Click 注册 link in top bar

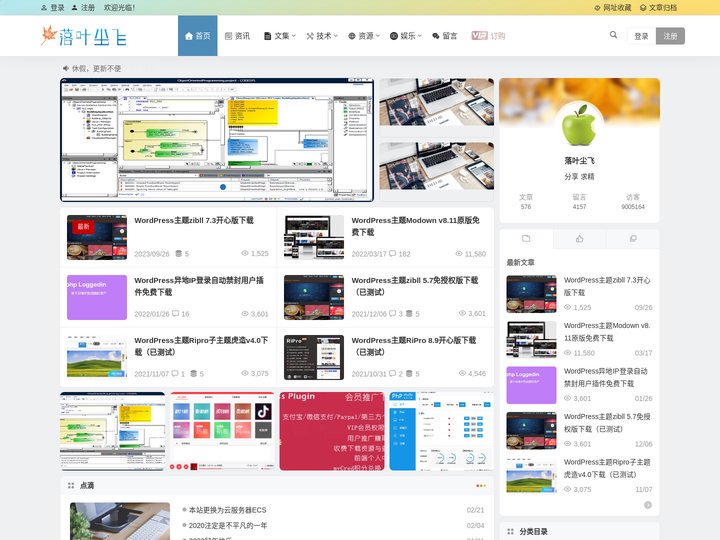pyautogui.click(x=83, y=7)
